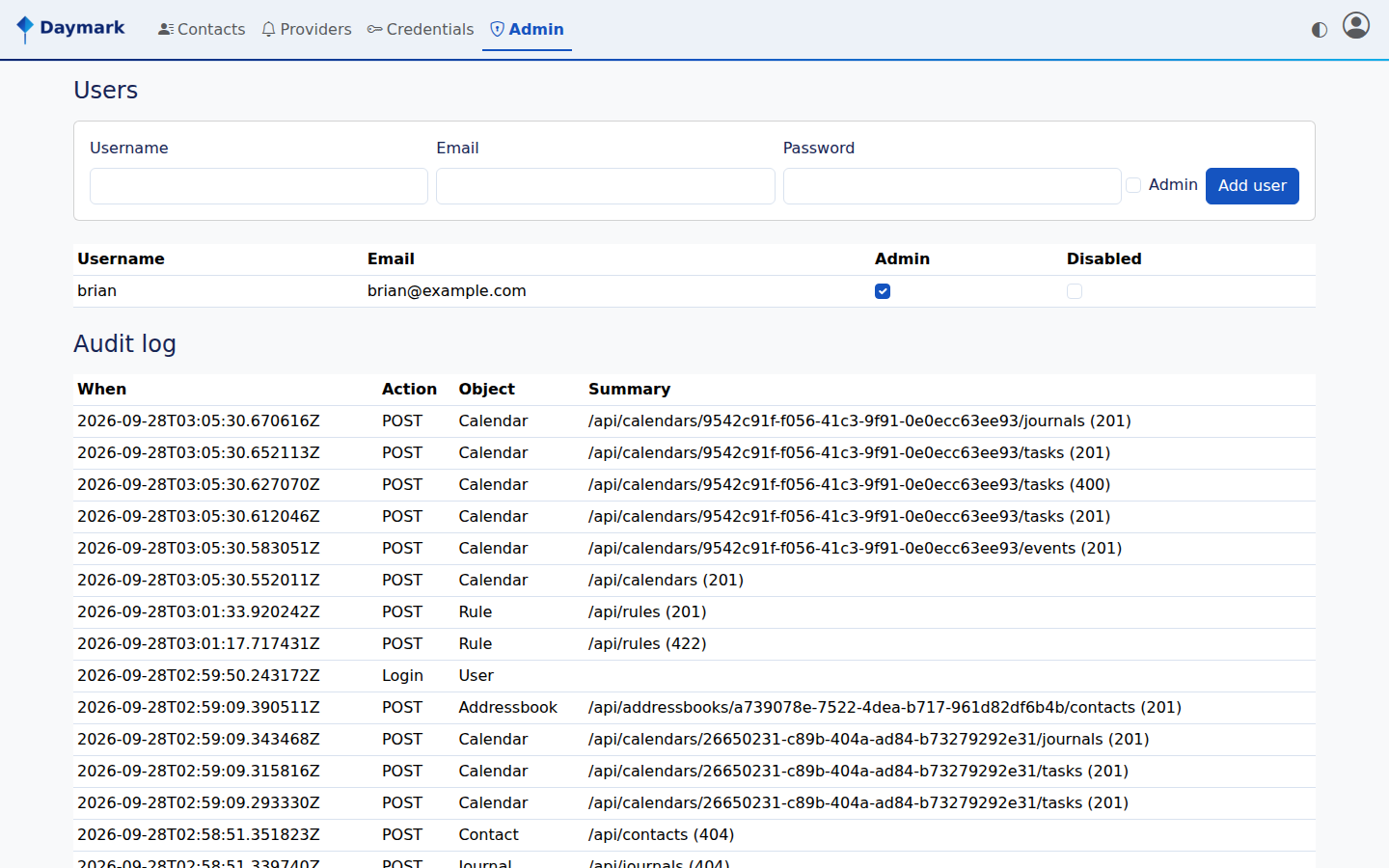The height and width of the screenshot is (868, 1389).
Task: Click the 'Disabled' column header
Action: coord(1103,259)
